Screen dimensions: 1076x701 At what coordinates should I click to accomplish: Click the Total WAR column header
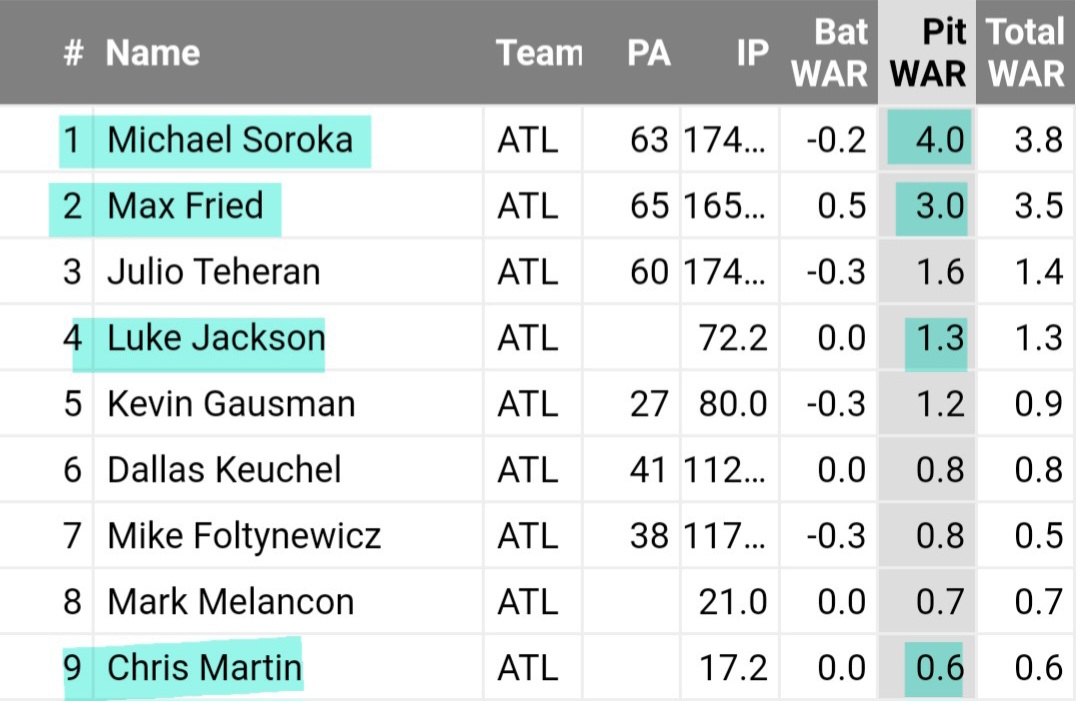point(1025,53)
